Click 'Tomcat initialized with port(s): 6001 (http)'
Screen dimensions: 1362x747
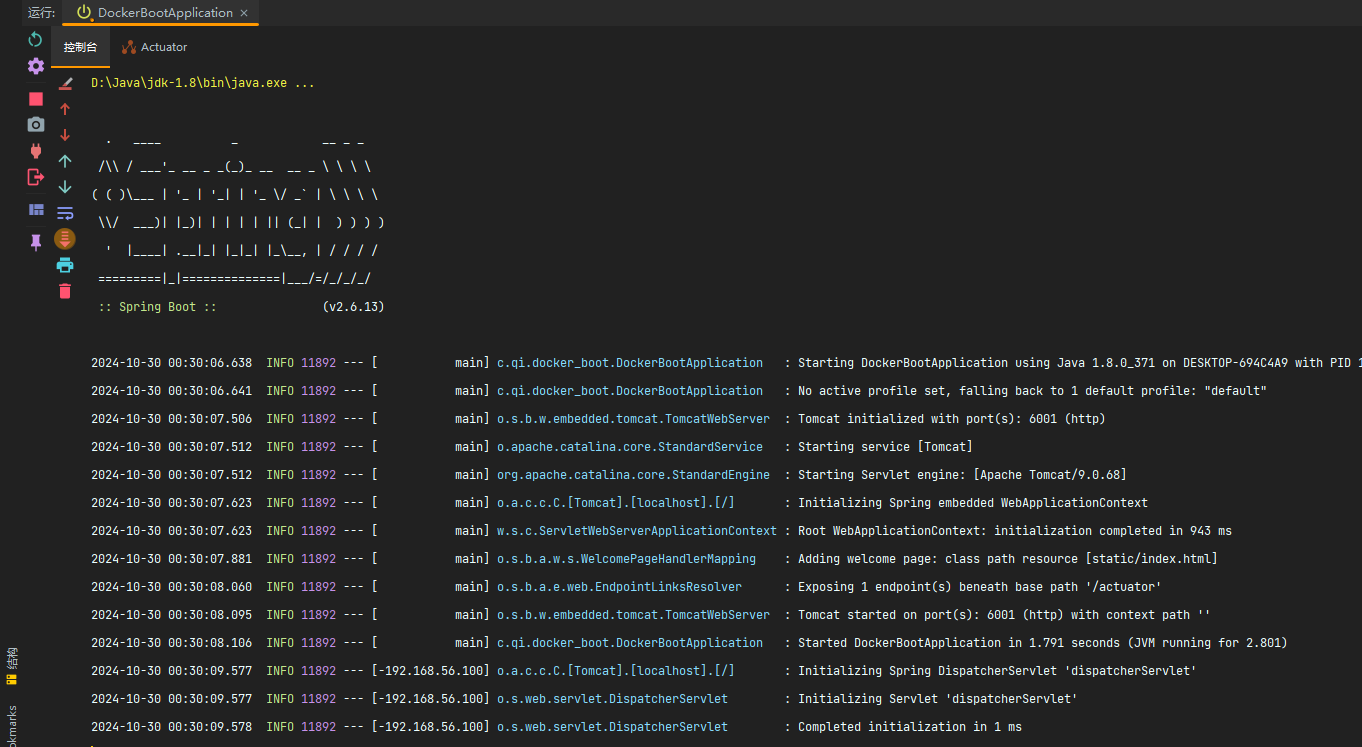tap(952, 419)
